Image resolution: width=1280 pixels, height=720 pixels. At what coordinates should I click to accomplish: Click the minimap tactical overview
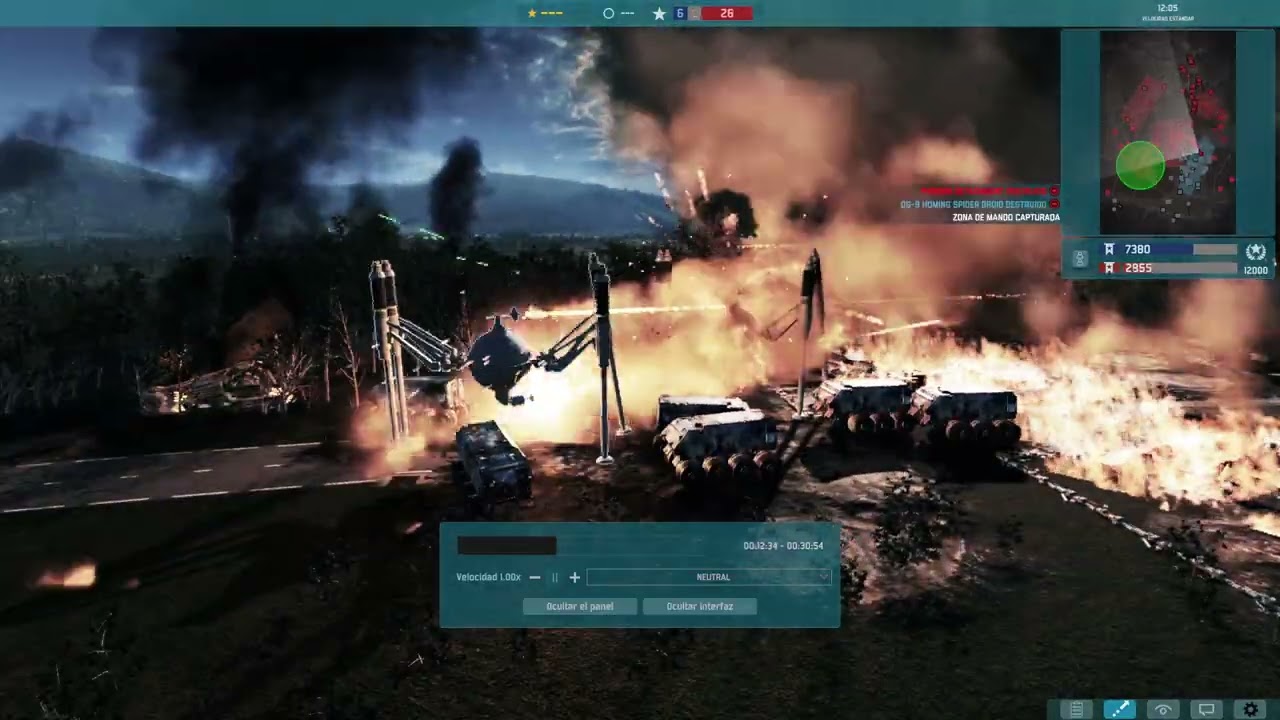(1168, 132)
